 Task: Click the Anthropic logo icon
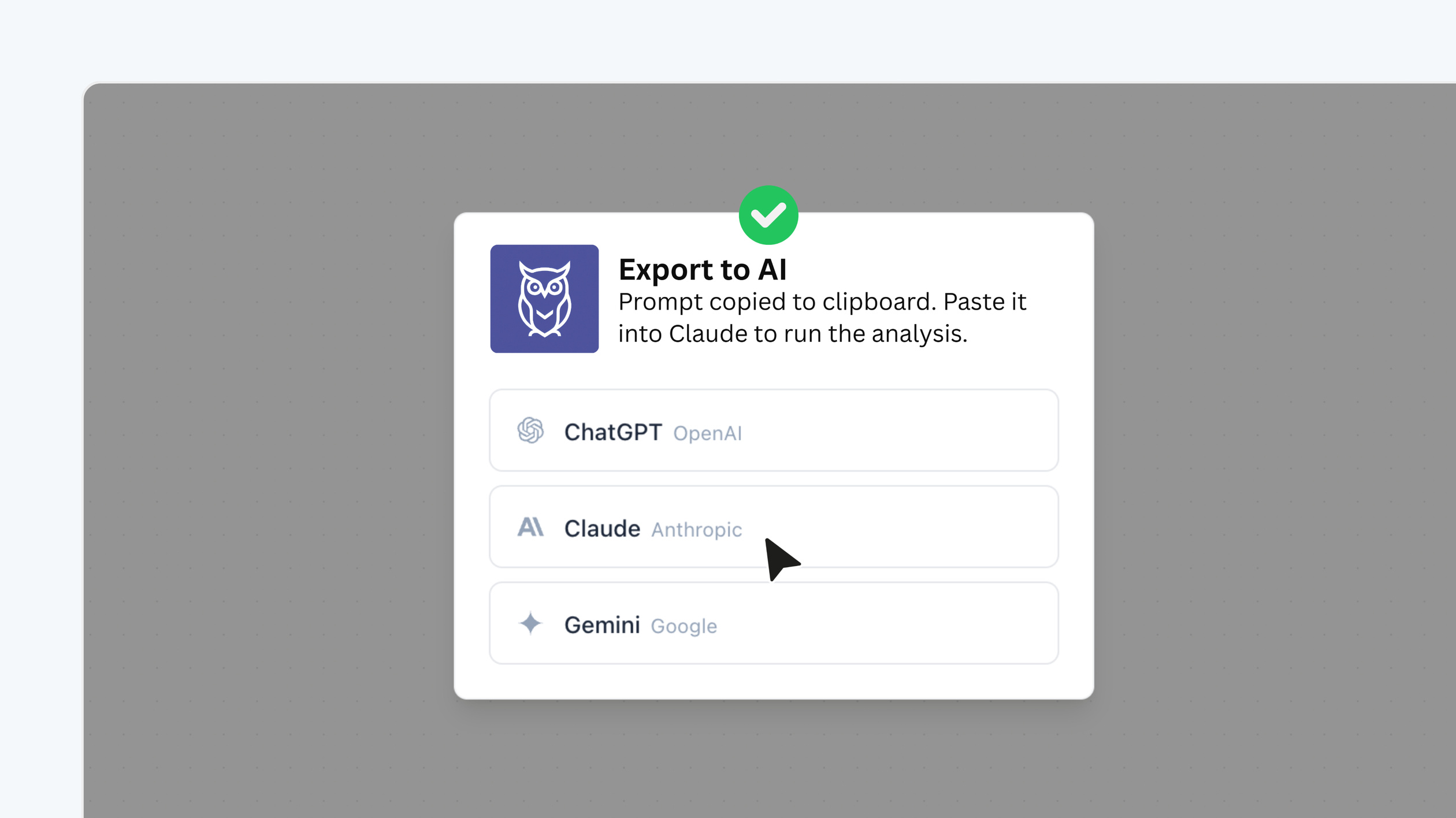pos(530,527)
